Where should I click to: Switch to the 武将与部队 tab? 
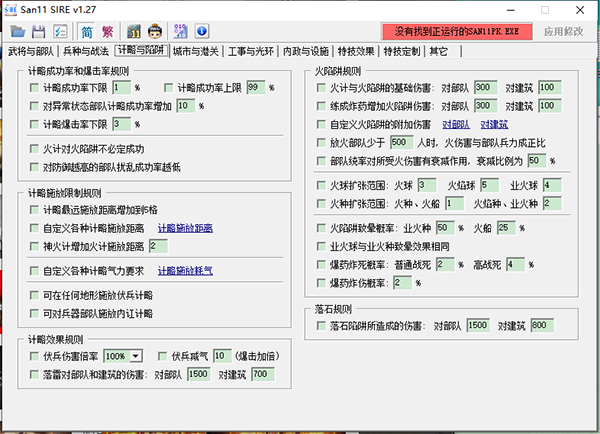pos(31,50)
